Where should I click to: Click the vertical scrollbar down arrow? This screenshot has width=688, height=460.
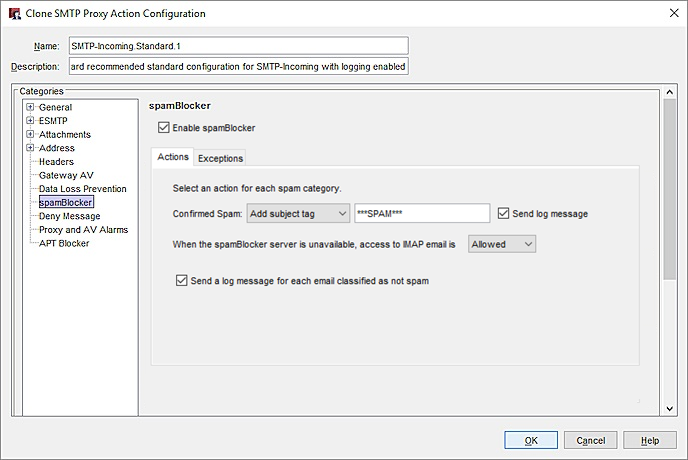670,408
